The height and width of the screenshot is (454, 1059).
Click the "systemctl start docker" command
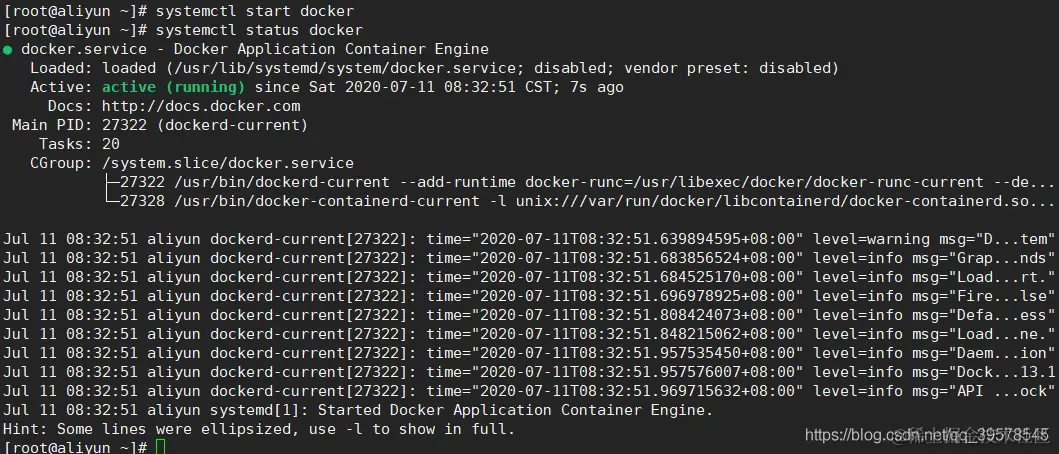tap(255, 11)
